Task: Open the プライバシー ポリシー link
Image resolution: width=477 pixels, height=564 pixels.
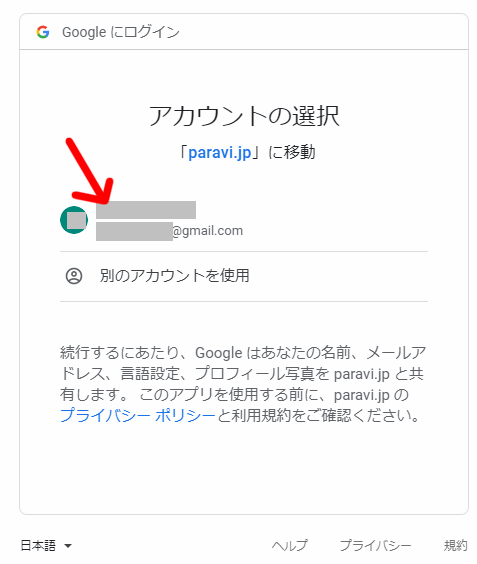Action: coord(137,415)
